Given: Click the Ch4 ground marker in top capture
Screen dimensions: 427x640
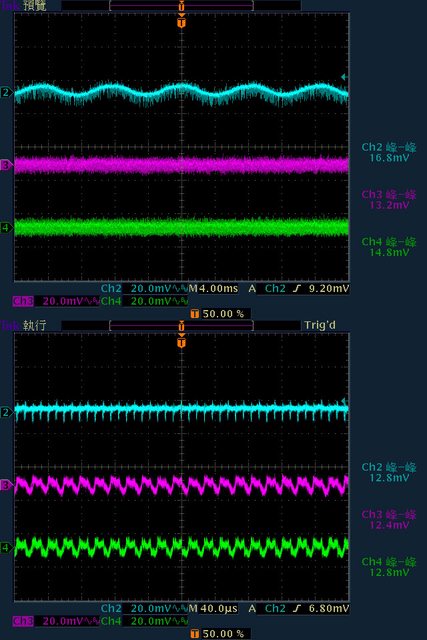Looking at the screenshot, I should click(6, 227).
